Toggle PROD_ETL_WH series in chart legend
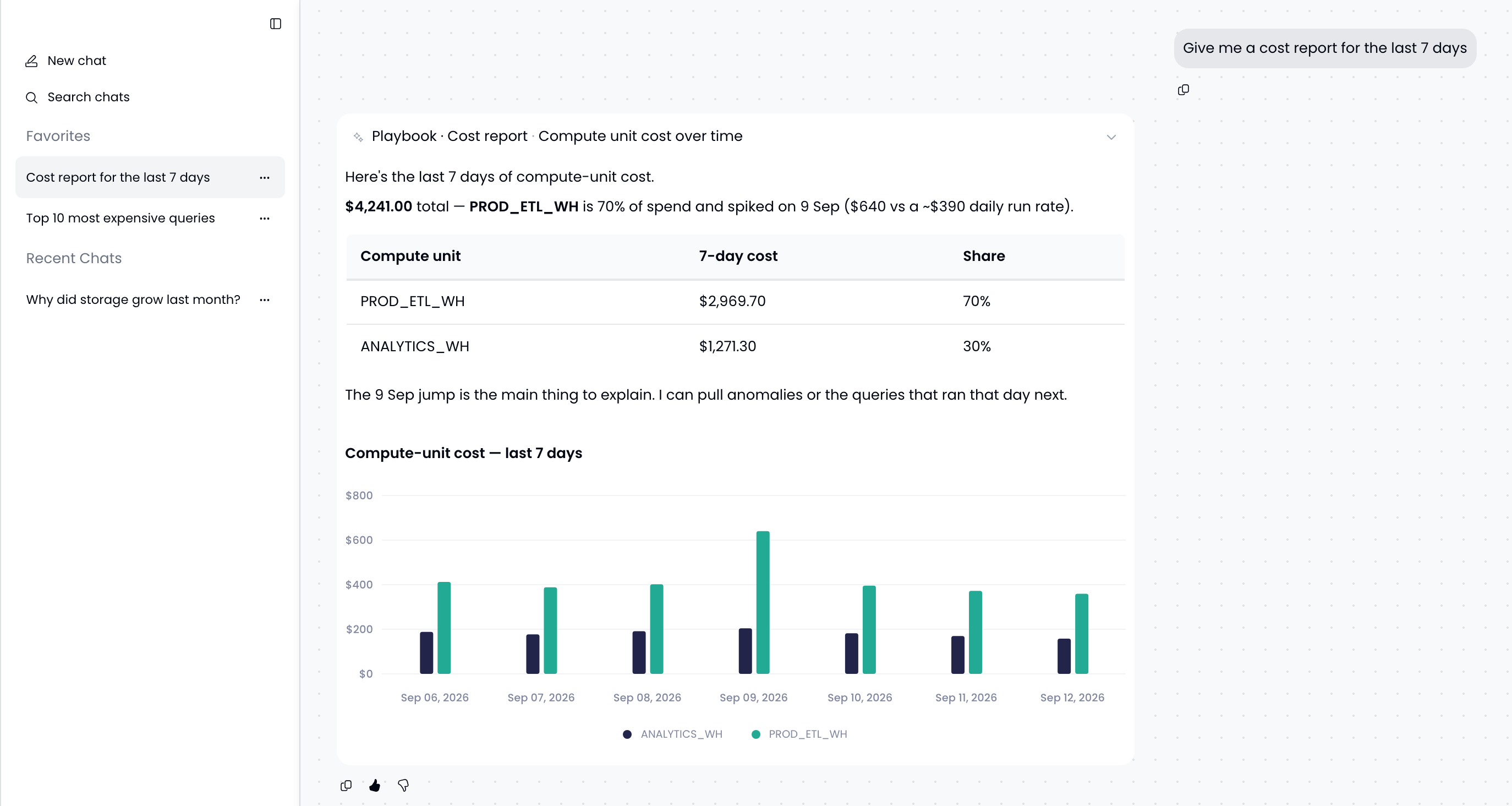 (799, 734)
